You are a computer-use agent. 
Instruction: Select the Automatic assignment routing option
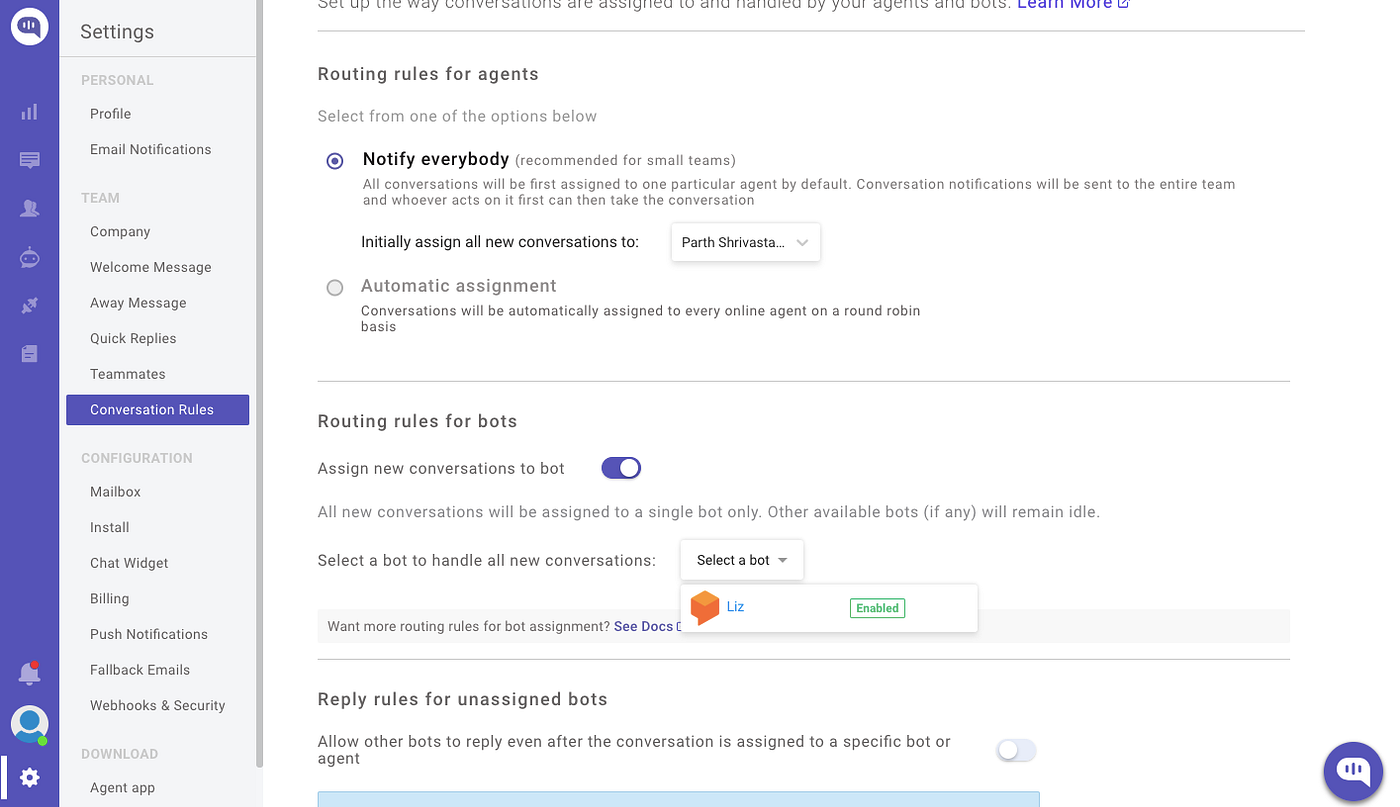334,287
